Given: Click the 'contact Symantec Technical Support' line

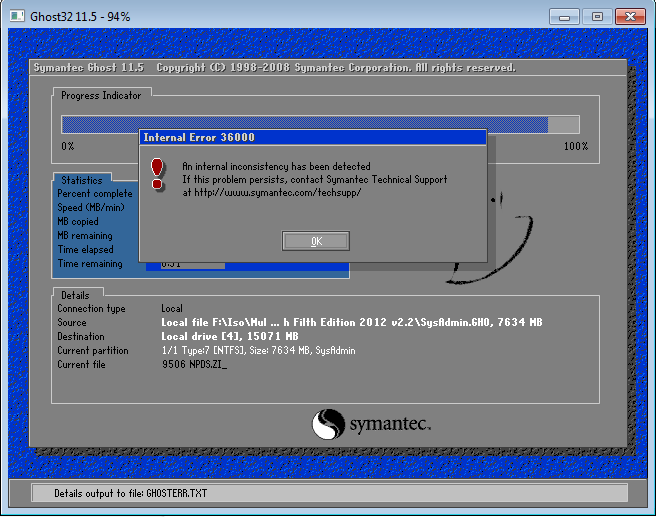Looking at the screenshot, I should click(x=315, y=179).
